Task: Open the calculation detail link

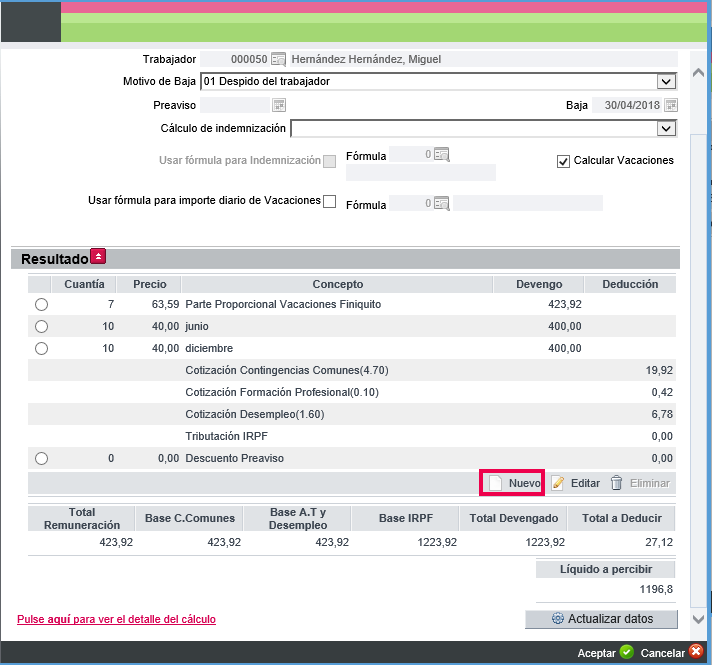Action: [116, 619]
